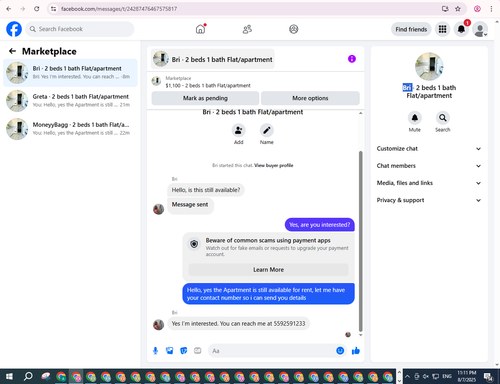
Task: Click message with phone number 5592591233
Action: click(238, 323)
